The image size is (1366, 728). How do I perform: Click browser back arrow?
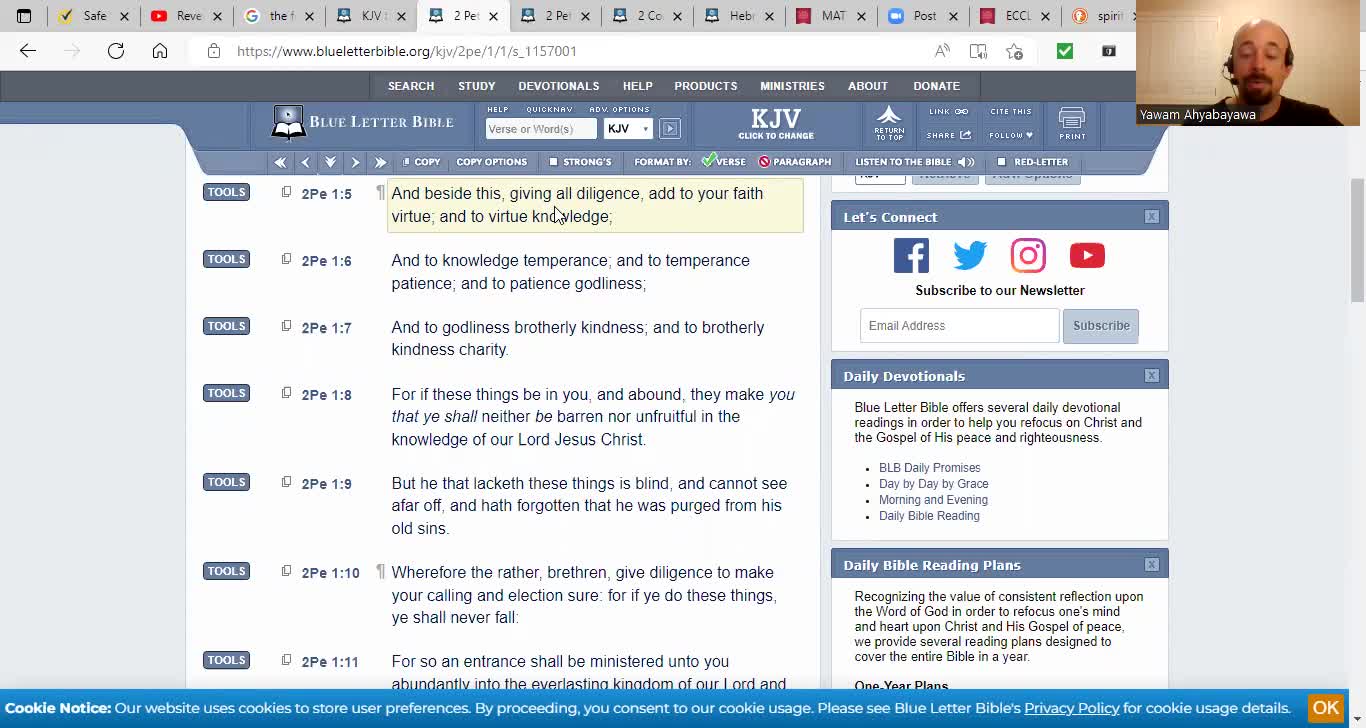click(28, 51)
